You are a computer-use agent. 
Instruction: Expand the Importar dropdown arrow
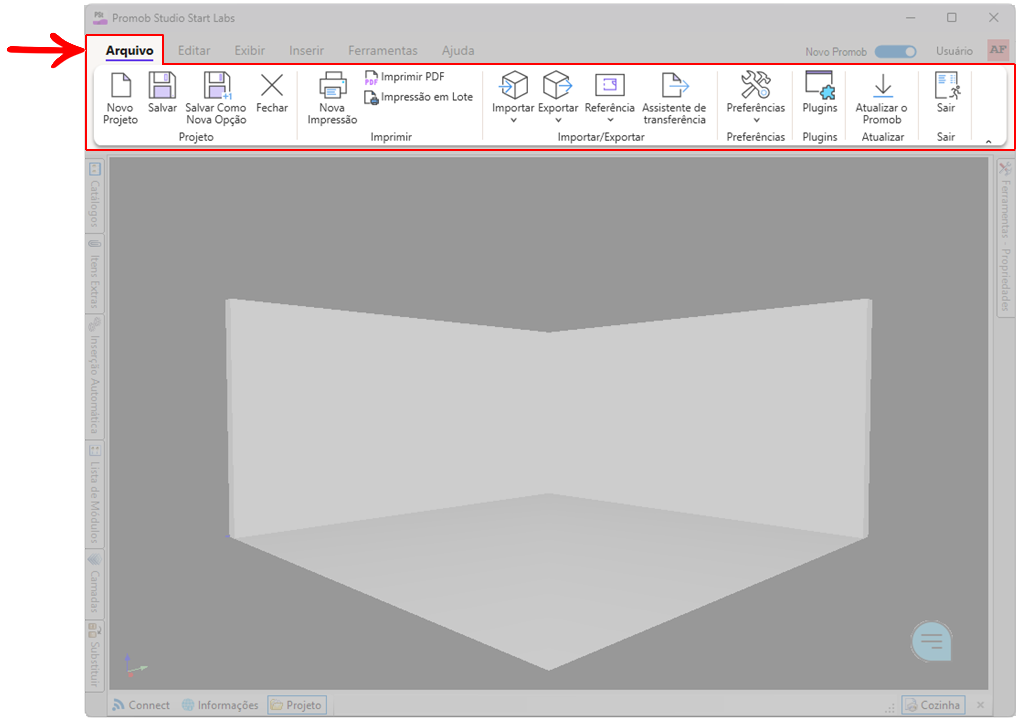[x=513, y=120]
